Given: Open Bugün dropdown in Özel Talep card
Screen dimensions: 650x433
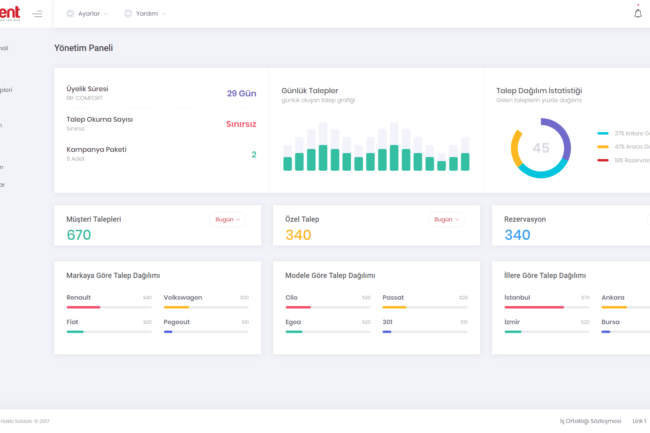Looking at the screenshot, I should point(447,219).
